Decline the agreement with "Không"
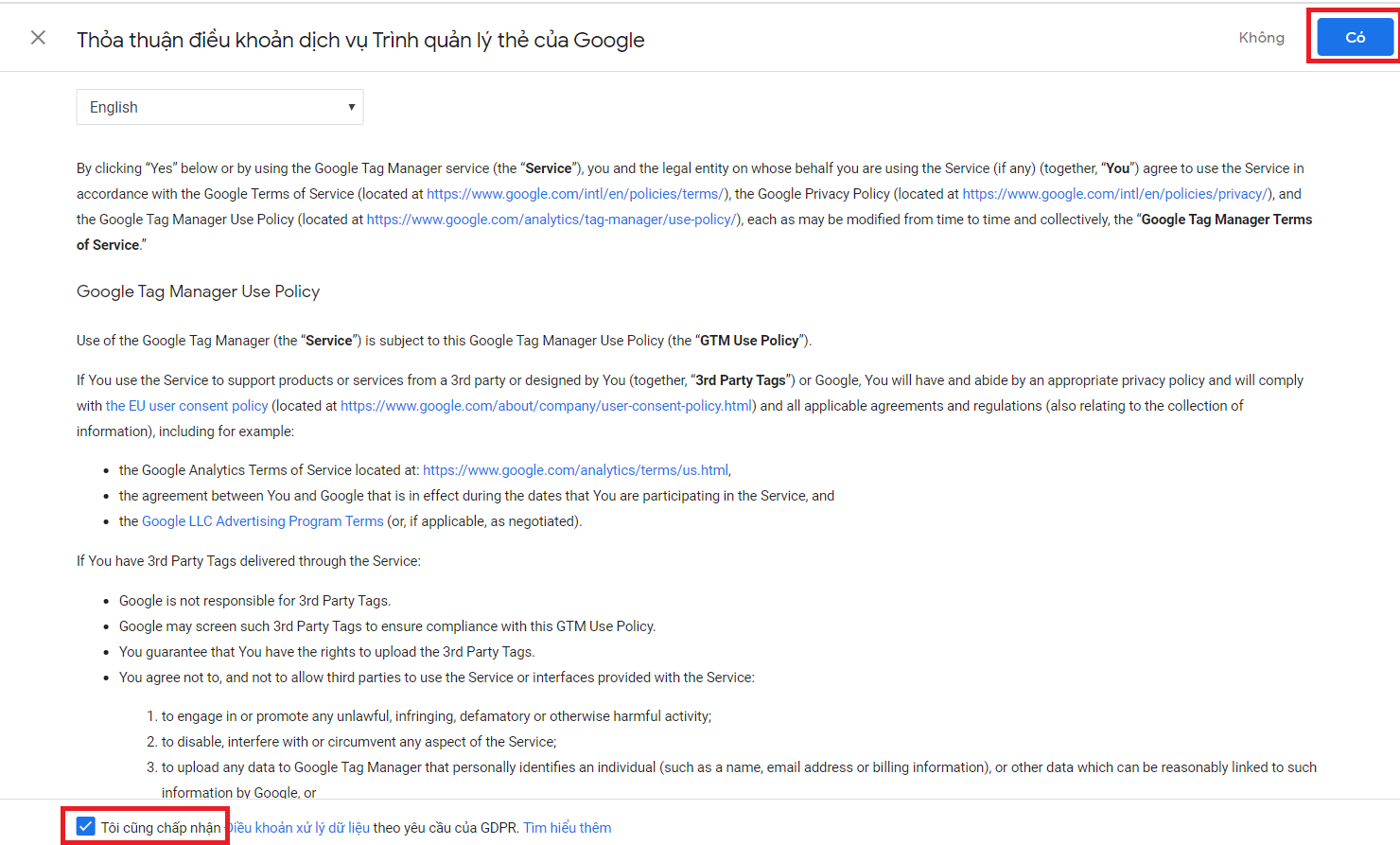Screen dimensions: 1400x845 (1261, 37)
